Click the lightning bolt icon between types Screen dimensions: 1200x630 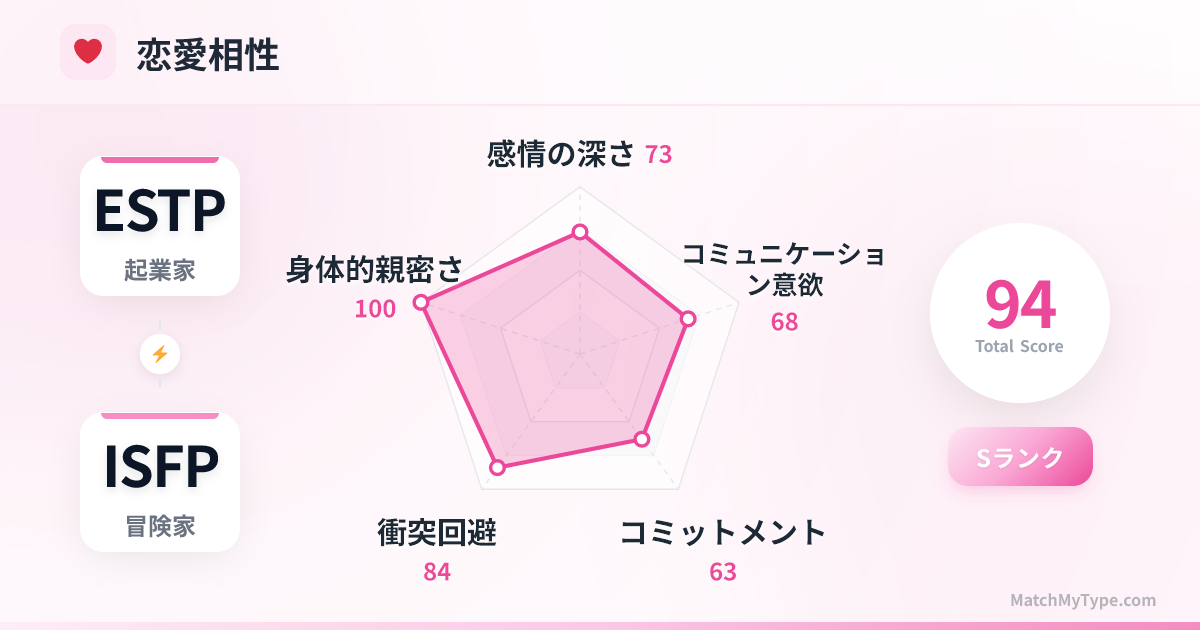coord(160,354)
